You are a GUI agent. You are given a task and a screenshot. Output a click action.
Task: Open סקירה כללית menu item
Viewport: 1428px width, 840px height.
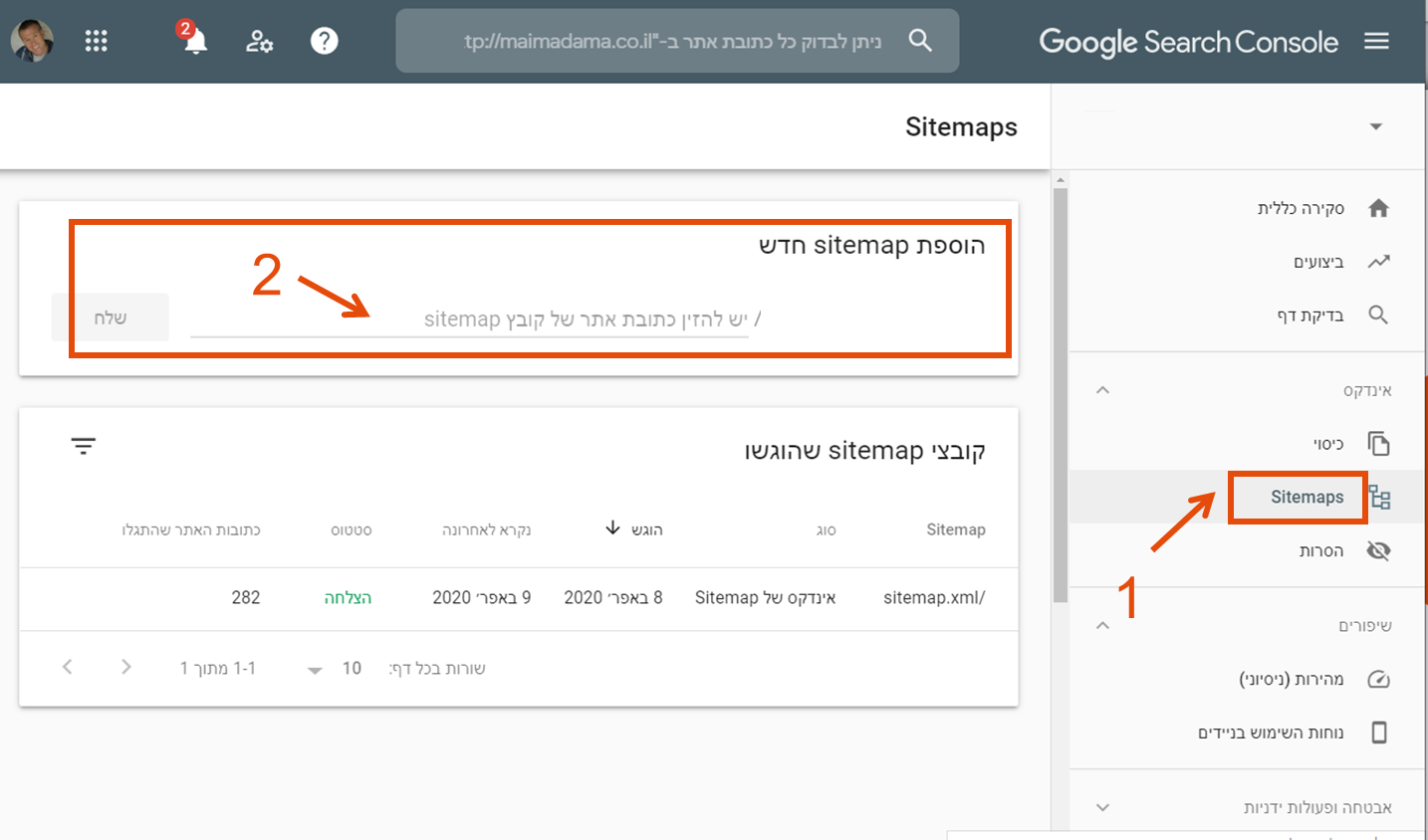pos(1301,208)
